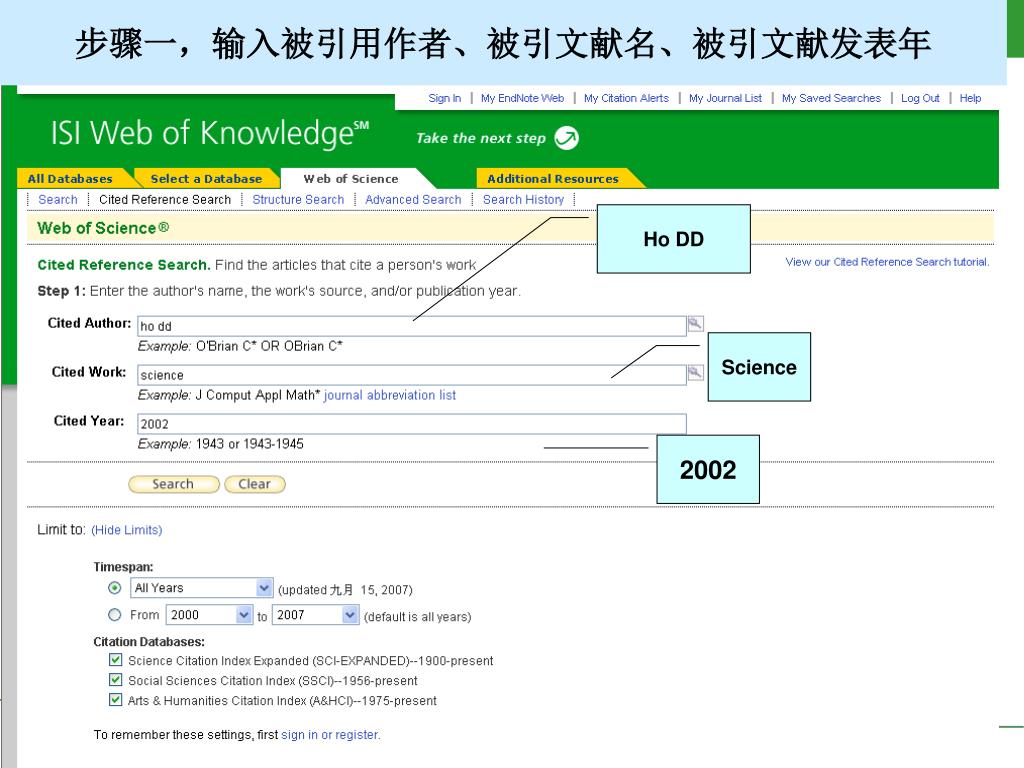The height and width of the screenshot is (768, 1024).
Task: Open My Citation Alerts link
Action: [626, 98]
